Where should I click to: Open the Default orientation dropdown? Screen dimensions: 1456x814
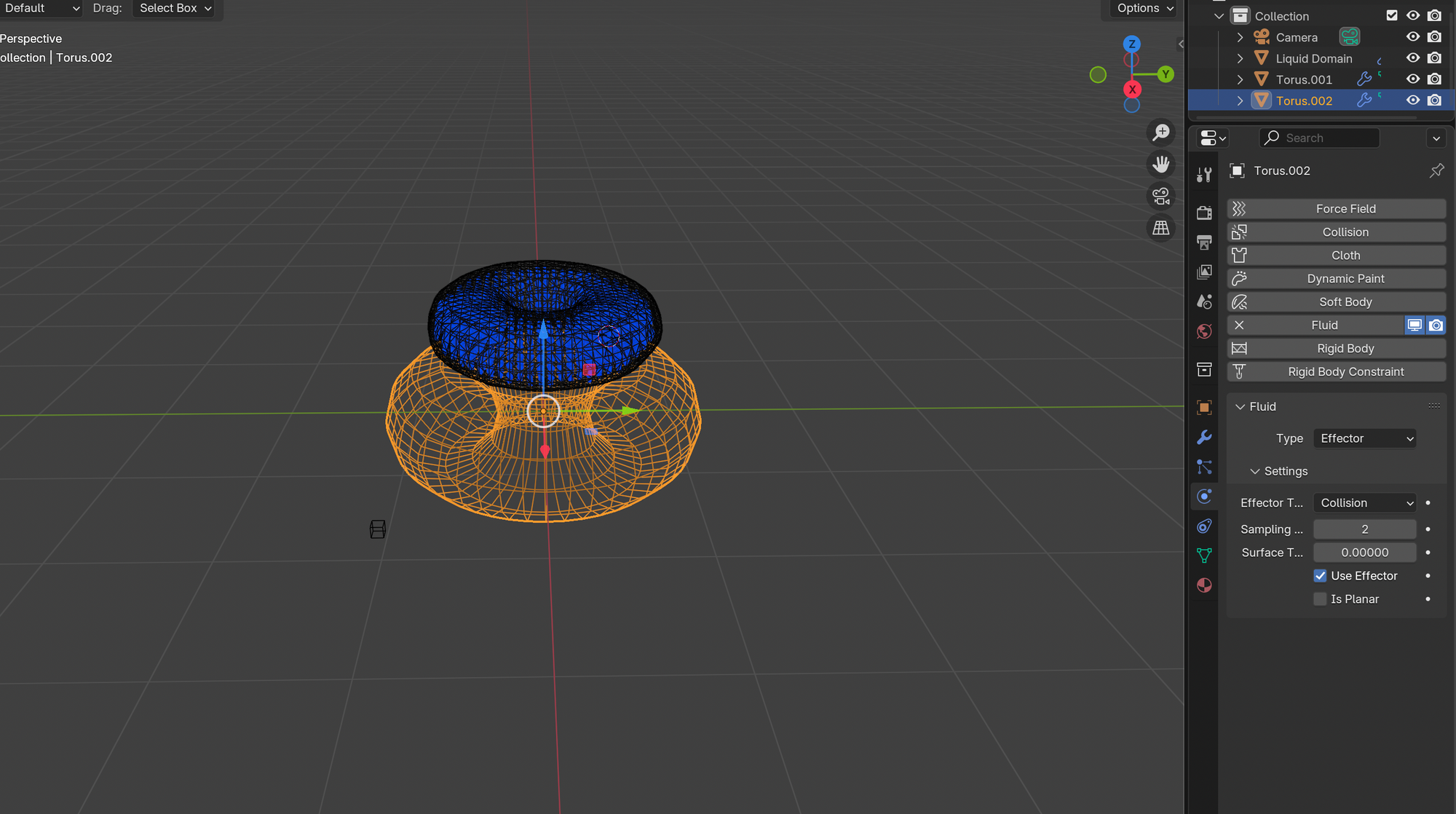click(41, 8)
